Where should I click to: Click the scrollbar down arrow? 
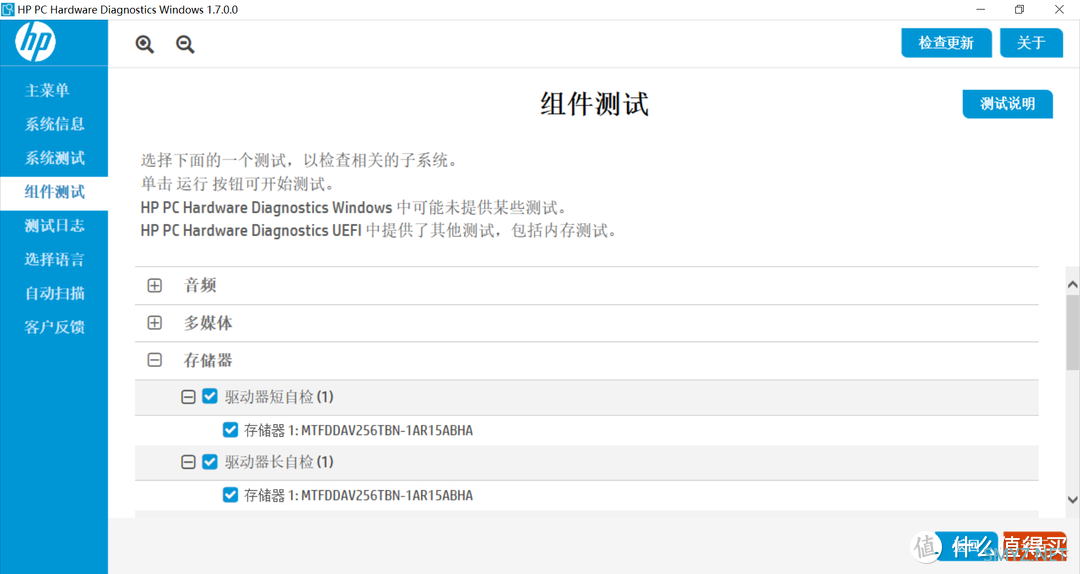1072,500
